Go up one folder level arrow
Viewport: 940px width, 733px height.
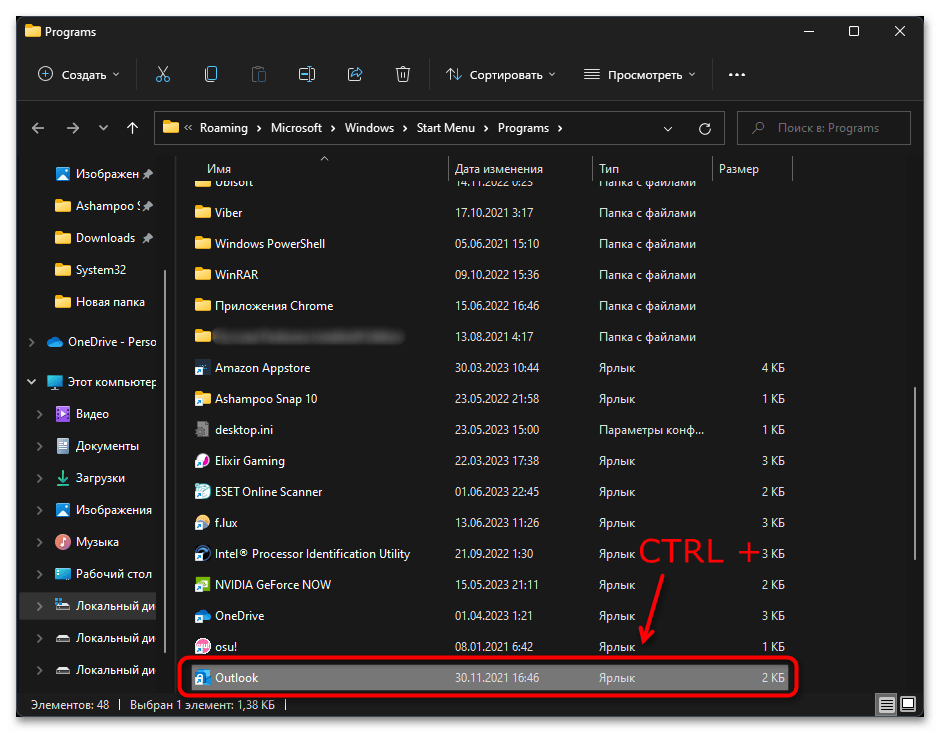point(132,128)
